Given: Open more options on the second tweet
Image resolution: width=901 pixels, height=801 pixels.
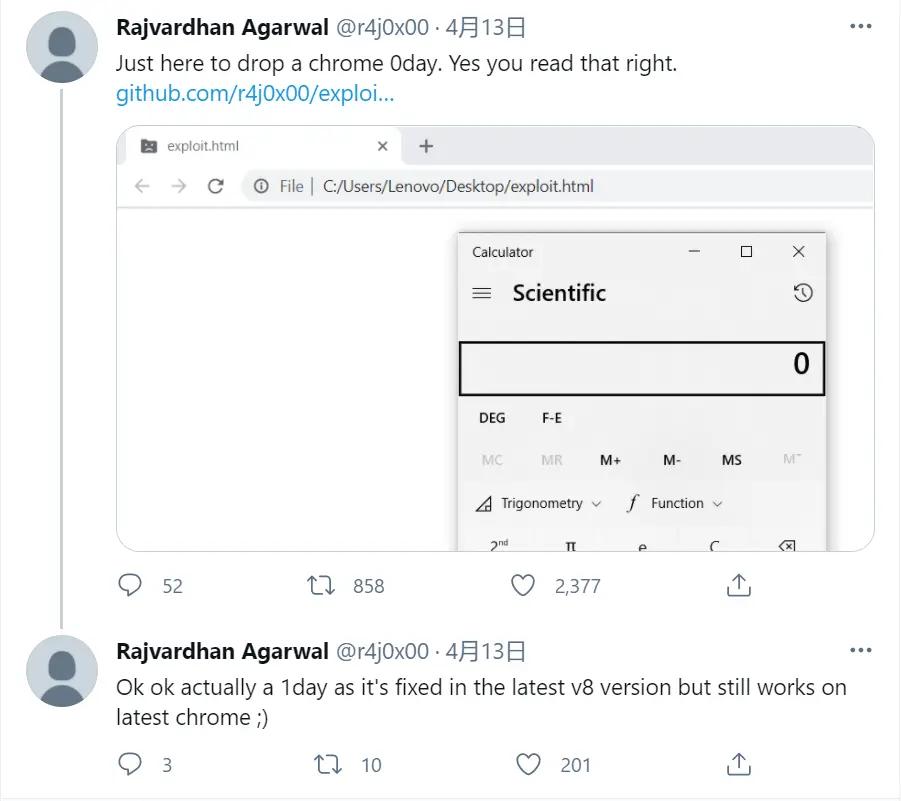Looking at the screenshot, I should coord(860,650).
